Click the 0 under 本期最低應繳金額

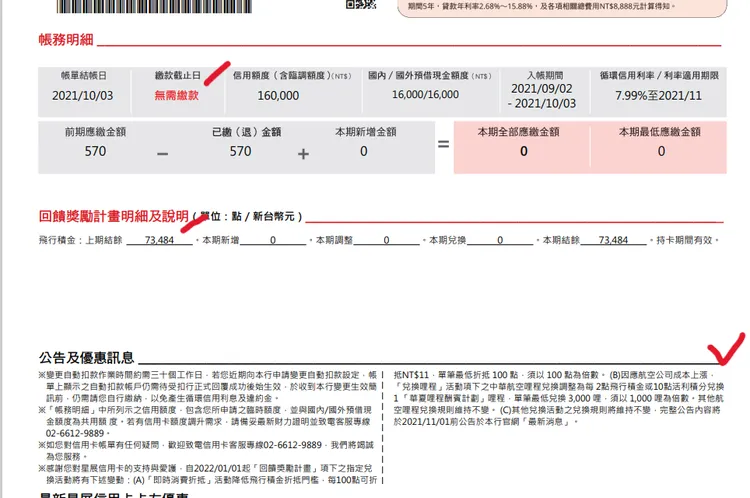click(662, 151)
